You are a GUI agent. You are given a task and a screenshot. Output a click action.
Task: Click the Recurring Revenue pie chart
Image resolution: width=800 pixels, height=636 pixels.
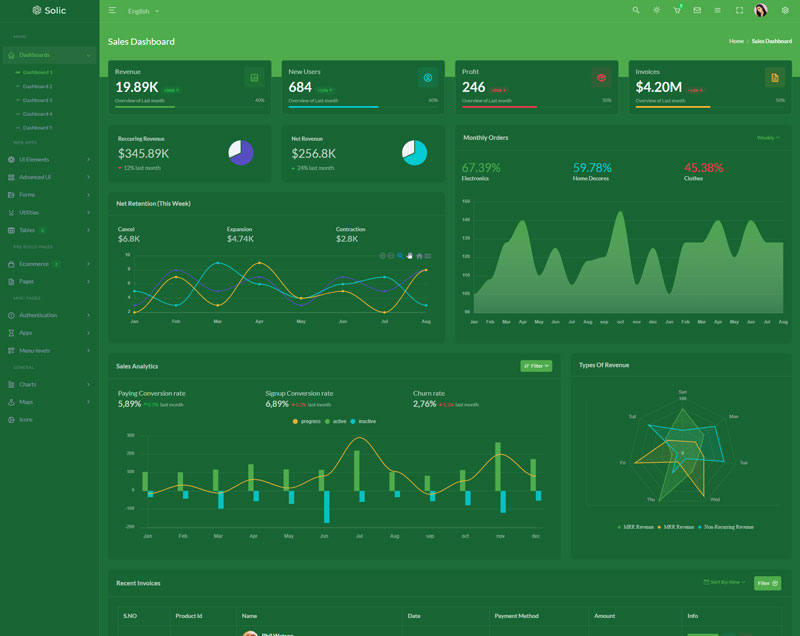[x=241, y=152]
